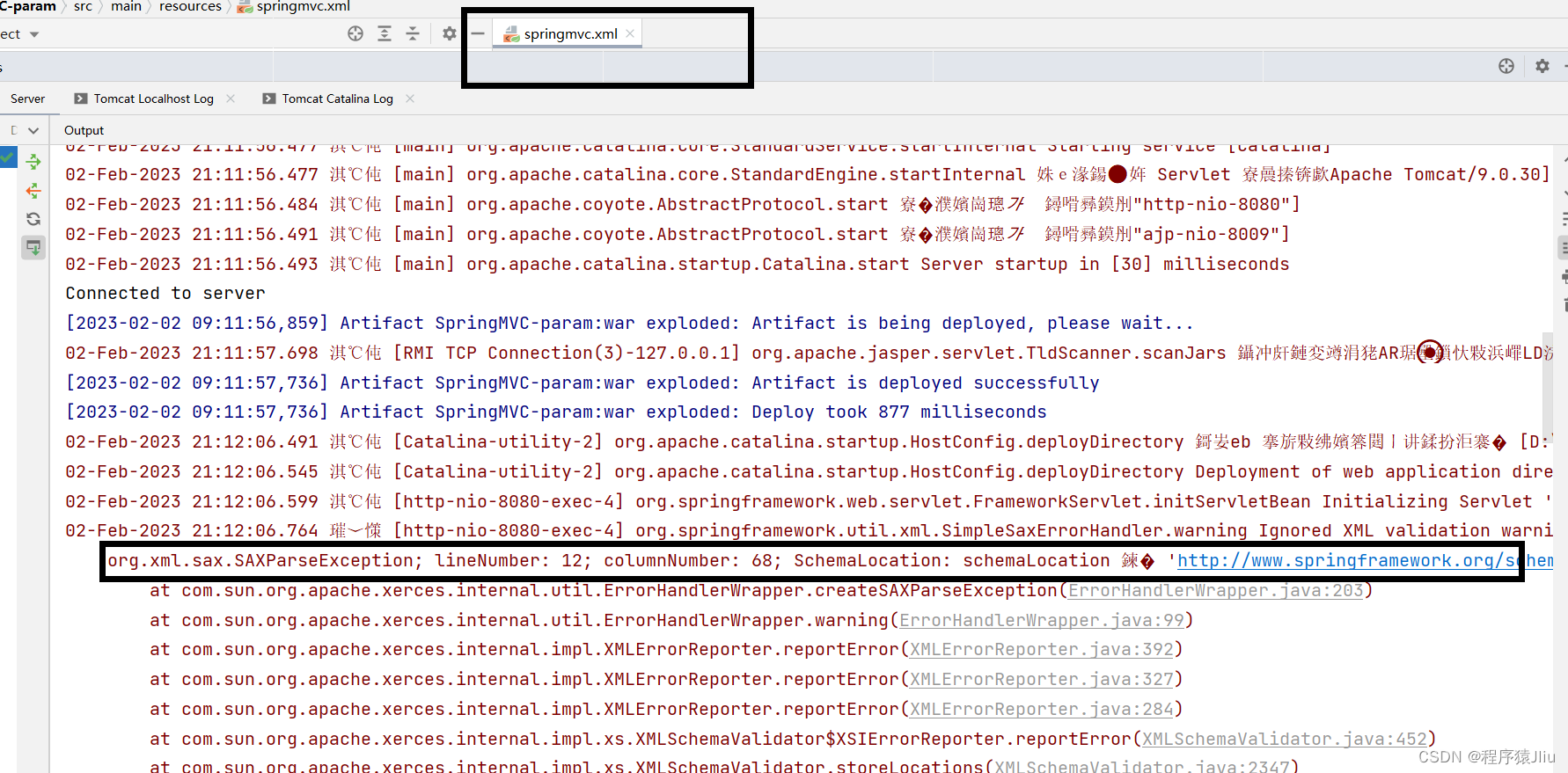Click the target icon in the run panel header
This screenshot has height=773, width=1568.
[x=1506, y=66]
